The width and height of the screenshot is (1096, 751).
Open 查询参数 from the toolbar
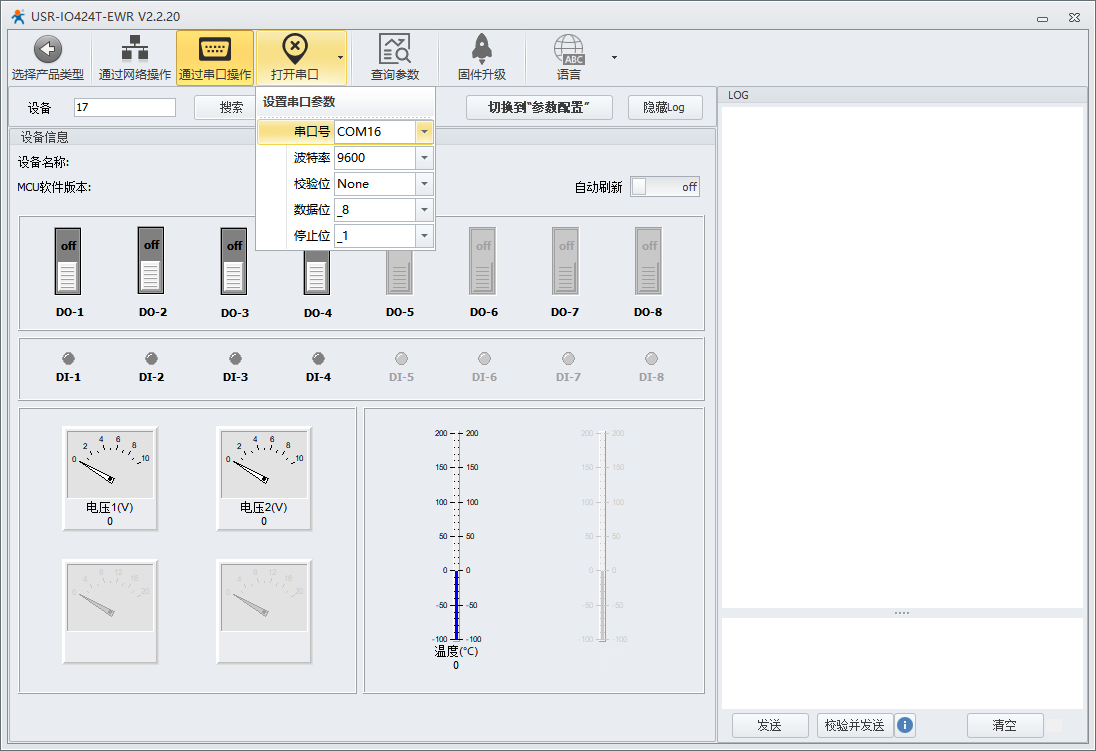[x=395, y=49]
